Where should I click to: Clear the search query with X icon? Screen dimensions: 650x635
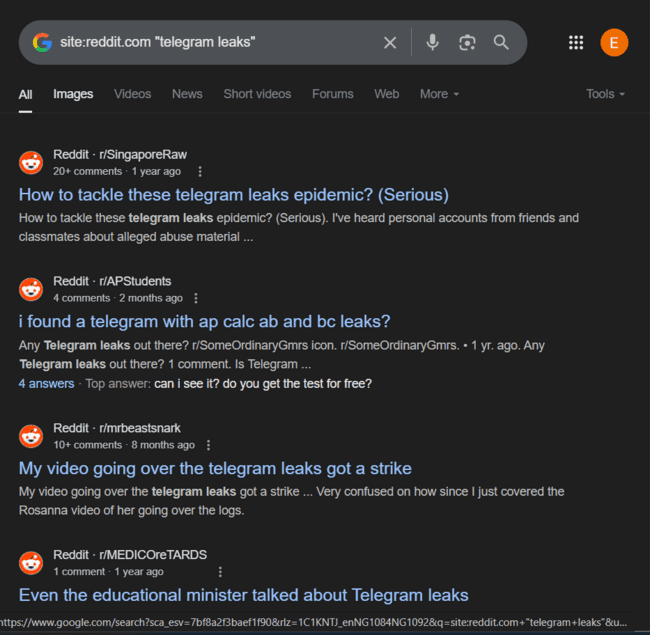click(x=390, y=42)
